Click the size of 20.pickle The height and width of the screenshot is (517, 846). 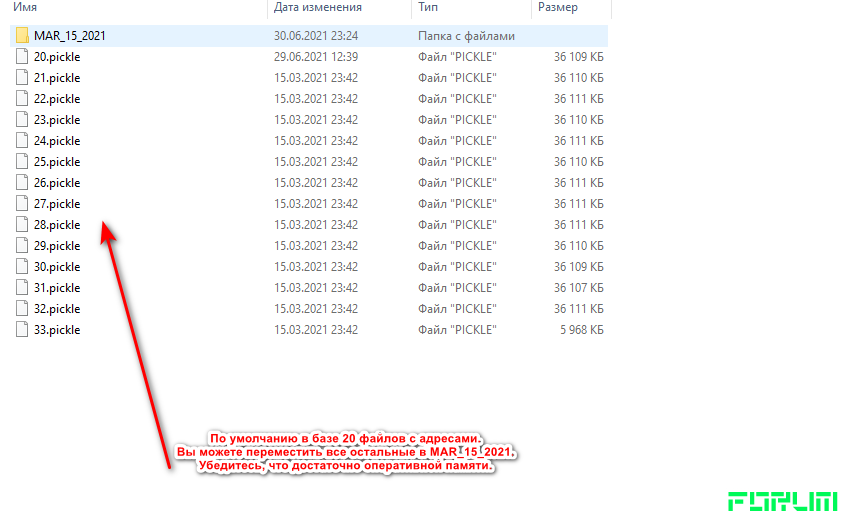[x=578, y=57]
